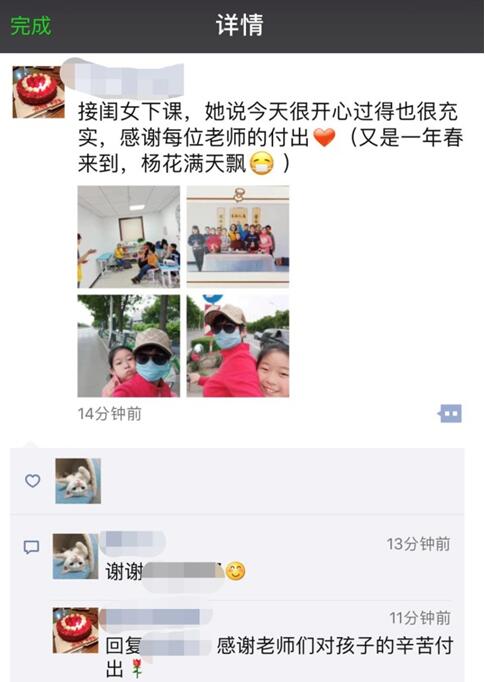Tap the 详情 title header
The image size is (485, 682).
(x=240, y=25)
